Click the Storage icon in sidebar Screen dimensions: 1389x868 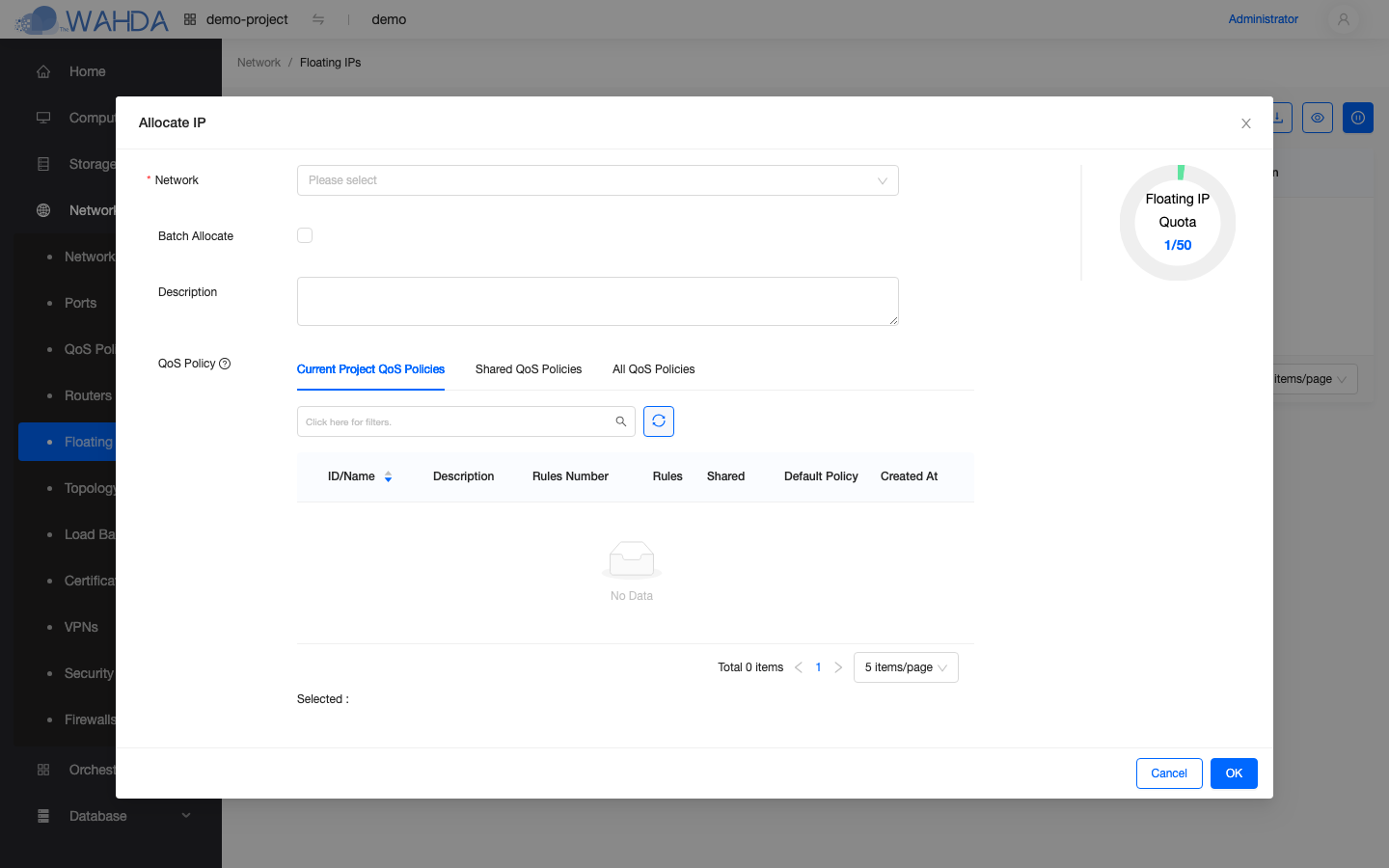(x=43, y=164)
